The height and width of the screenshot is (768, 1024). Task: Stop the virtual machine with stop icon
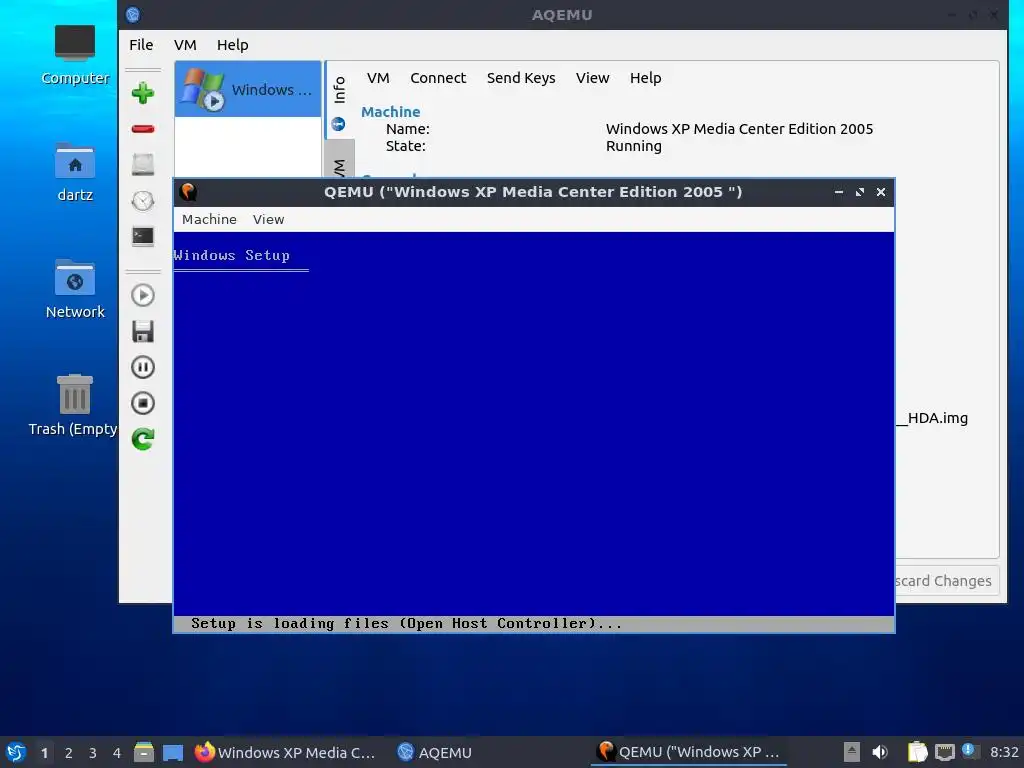[x=142, y=403]
